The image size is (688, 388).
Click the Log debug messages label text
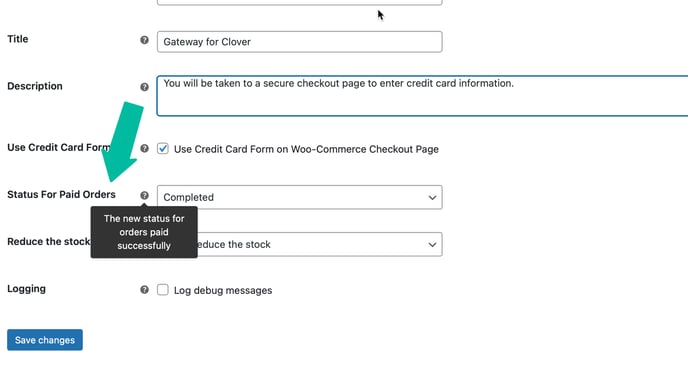tap(223, 291)
